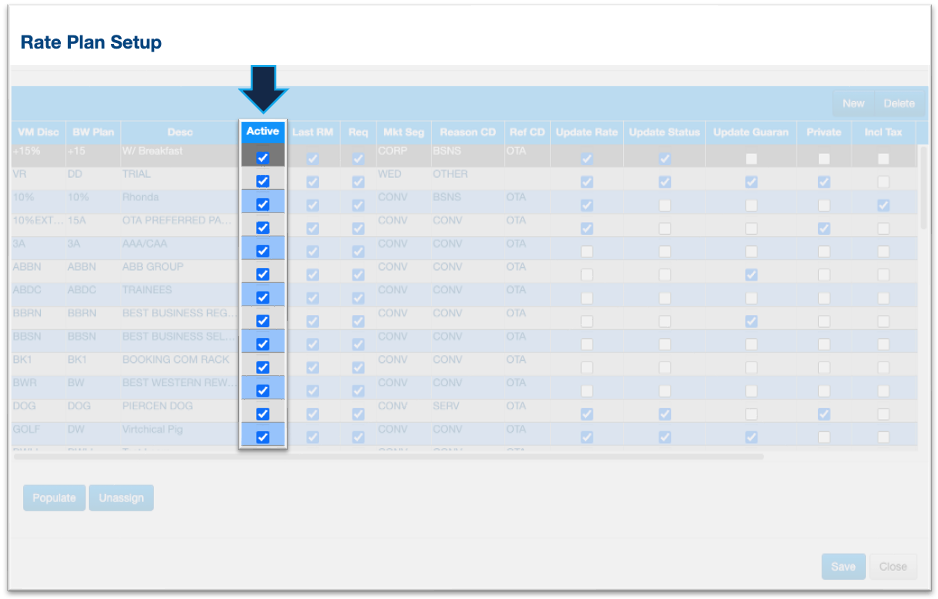Toggle Update Status checkbox for TRIAL row
The image size is (938, 599).
click(664, 182)
